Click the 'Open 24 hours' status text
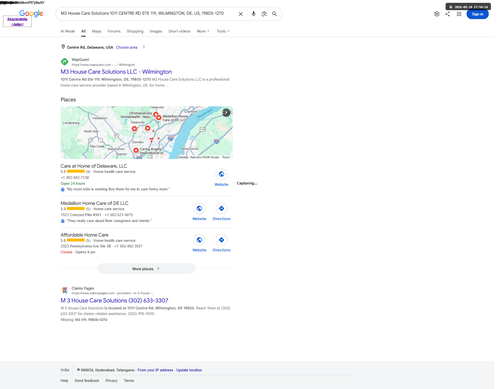This screenshot has height=389, width=500. coord(73,183)
